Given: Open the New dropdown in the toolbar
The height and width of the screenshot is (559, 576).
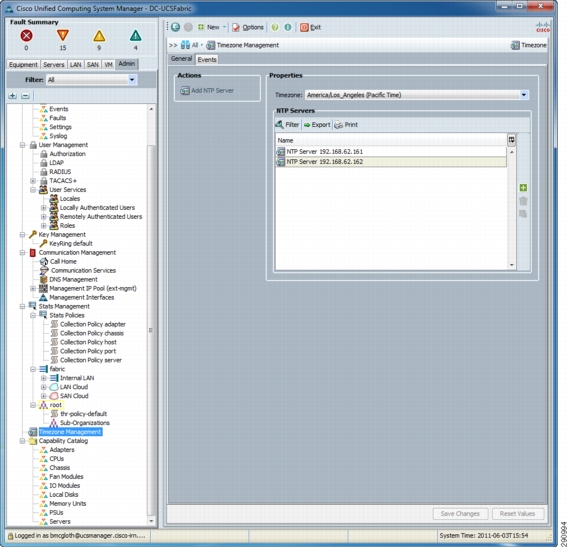Looking at the screenshot, I should (212, 27).
